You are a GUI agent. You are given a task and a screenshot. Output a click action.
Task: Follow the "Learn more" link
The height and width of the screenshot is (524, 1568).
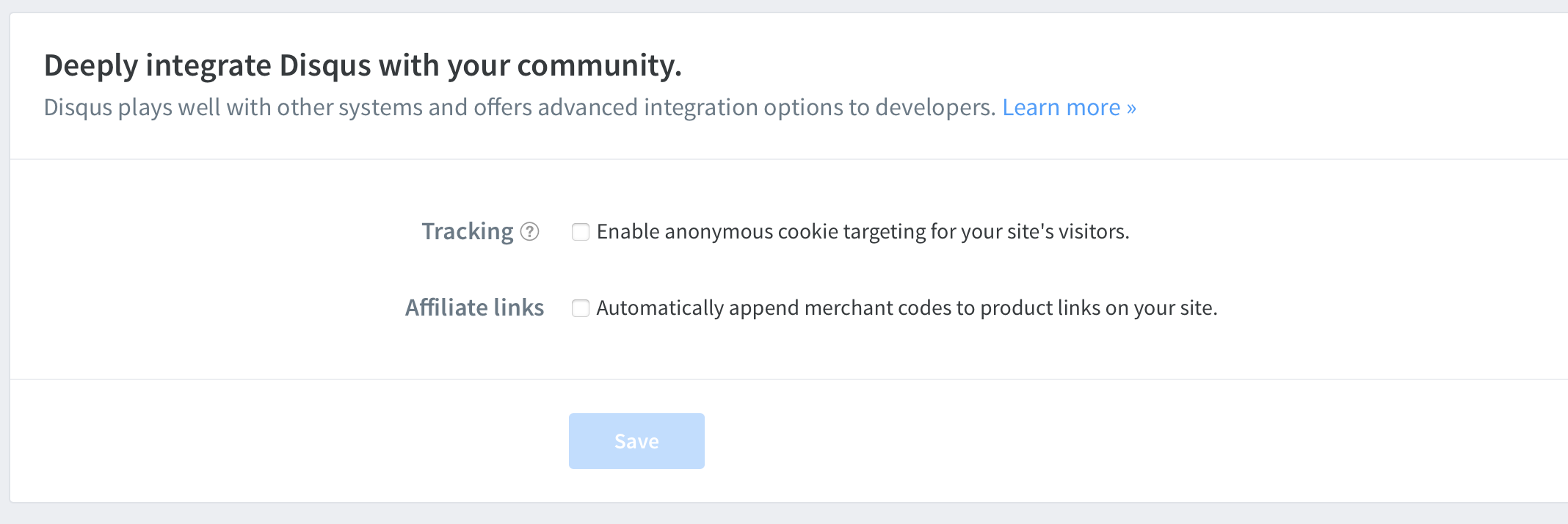click(1061, 108)
